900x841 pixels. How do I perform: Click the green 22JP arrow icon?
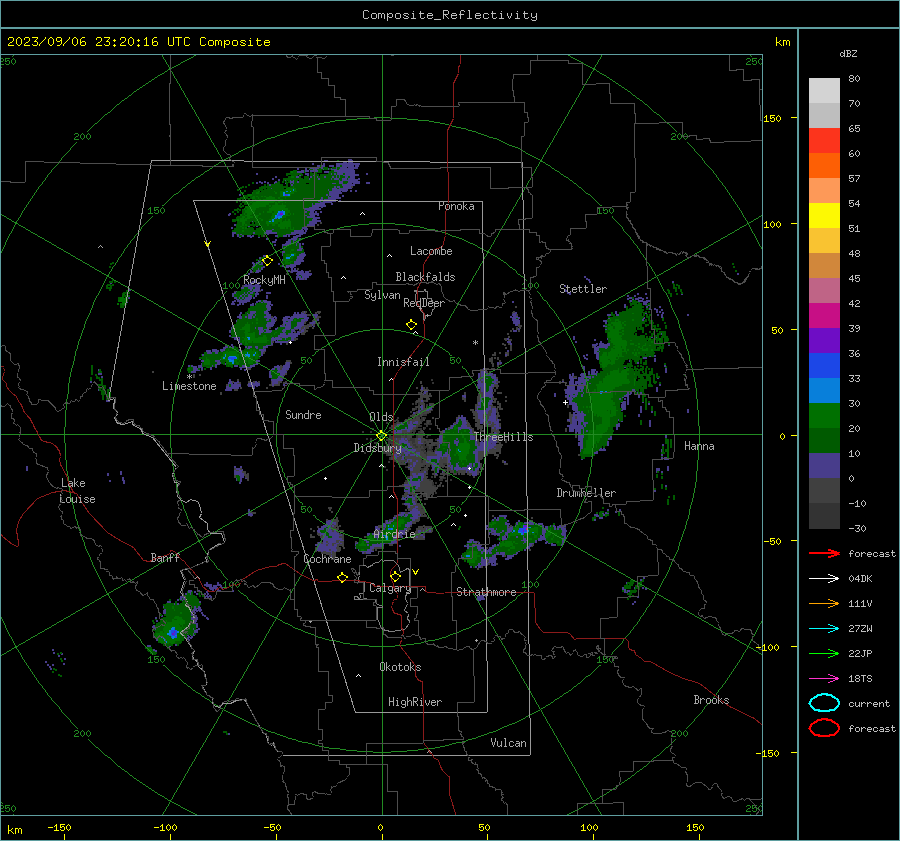[824, 653]
